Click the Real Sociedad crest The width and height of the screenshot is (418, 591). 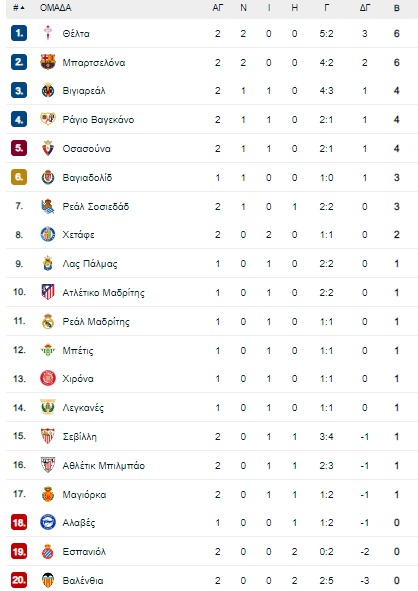pos(48,206)
